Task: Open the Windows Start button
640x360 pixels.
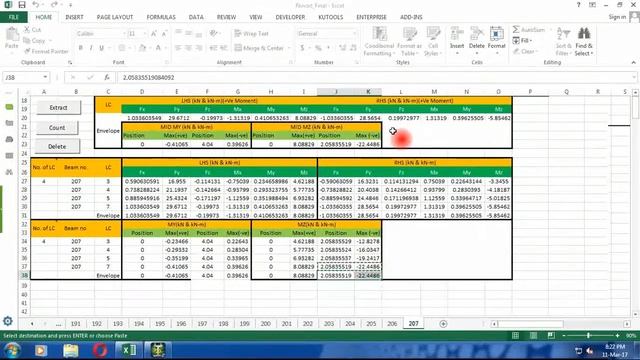Action: coord(12,351)
